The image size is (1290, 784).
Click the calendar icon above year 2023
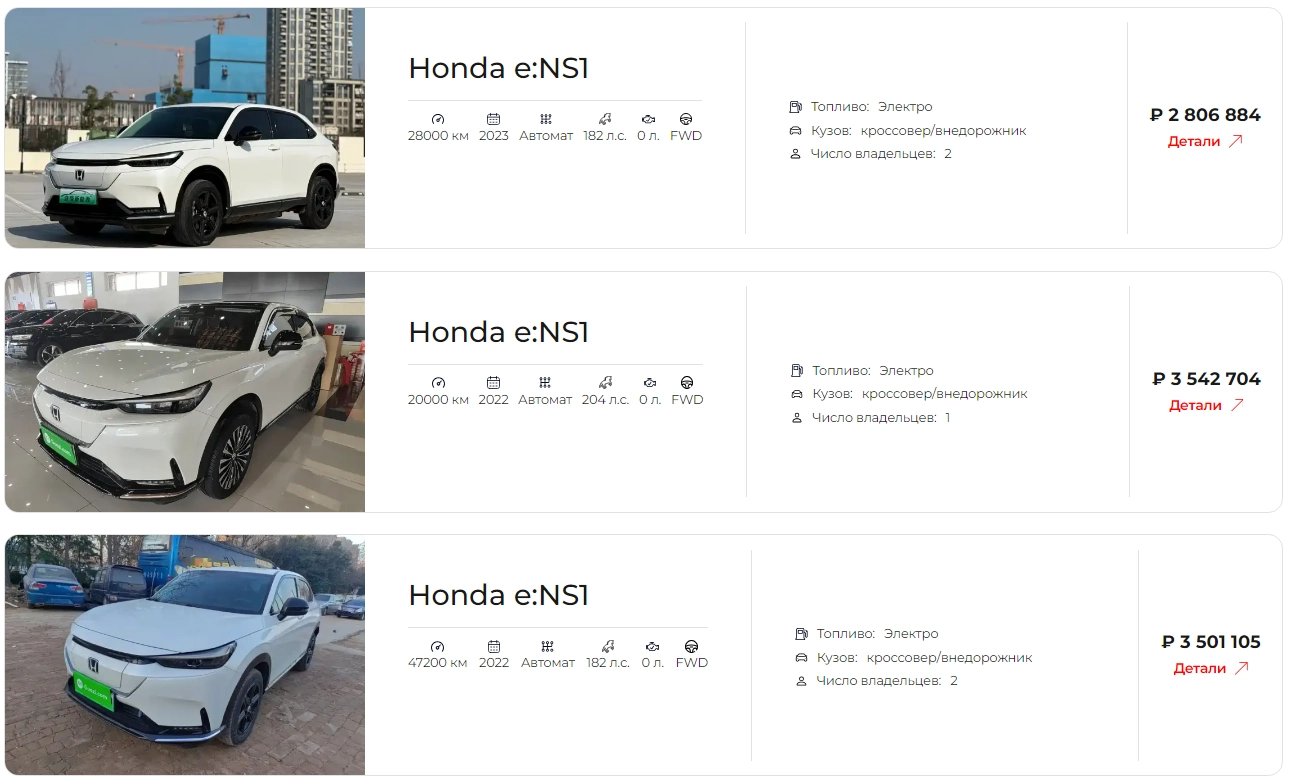click(493, 118)
